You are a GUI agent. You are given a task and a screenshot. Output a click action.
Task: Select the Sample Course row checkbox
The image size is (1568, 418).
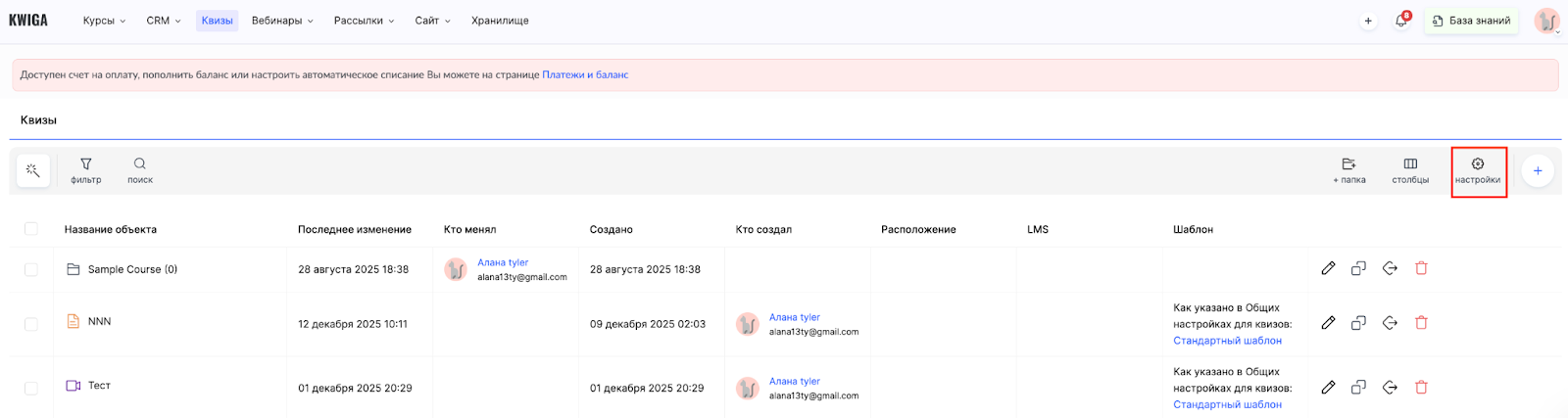pyautogui.click(x=31, y=269)
